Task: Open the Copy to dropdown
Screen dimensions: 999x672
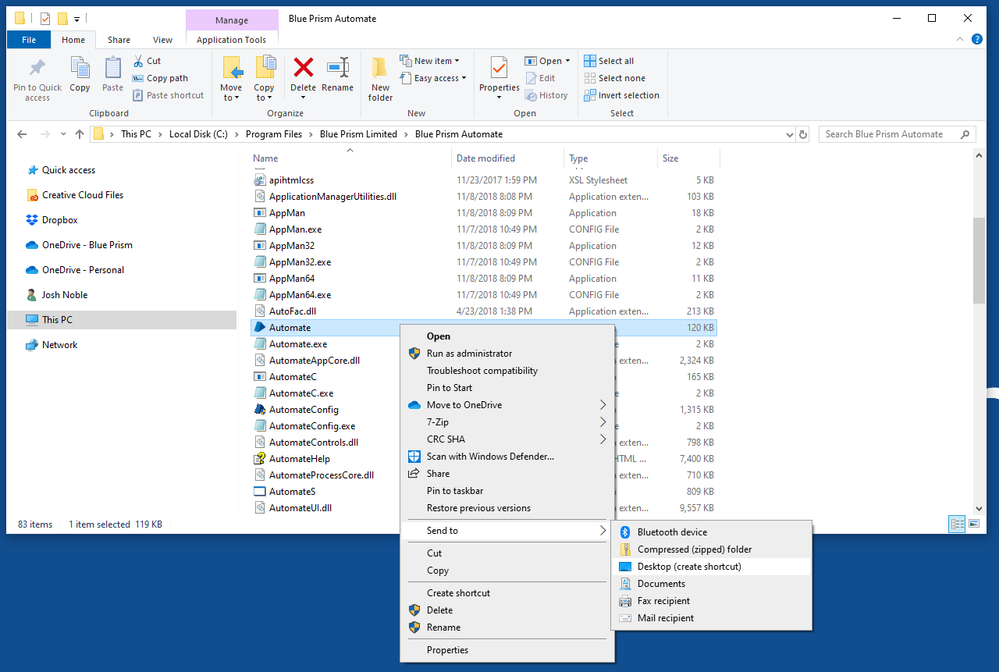Action: point(264,79)
